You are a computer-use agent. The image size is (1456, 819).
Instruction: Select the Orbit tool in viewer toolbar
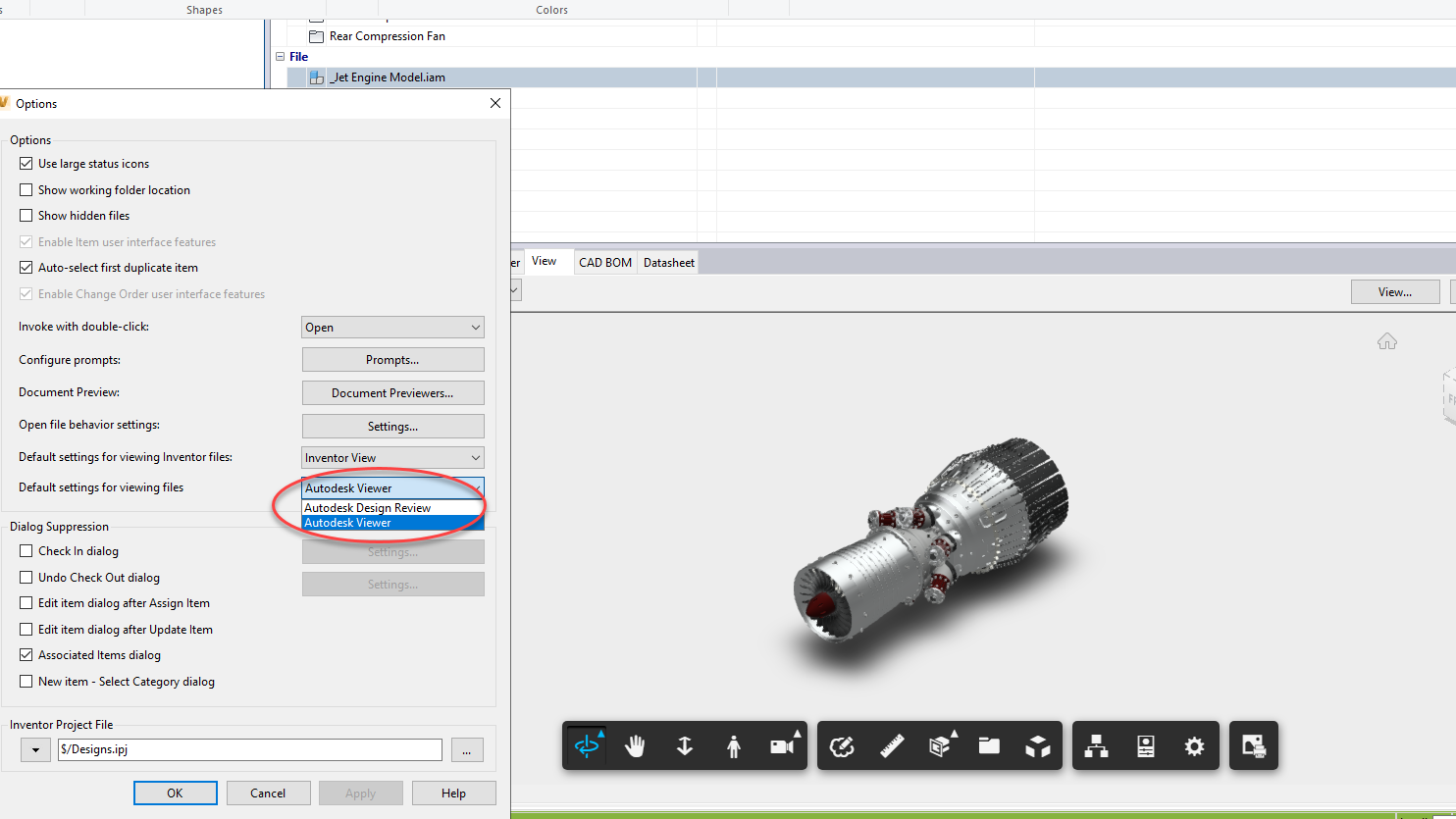point(587,746)
